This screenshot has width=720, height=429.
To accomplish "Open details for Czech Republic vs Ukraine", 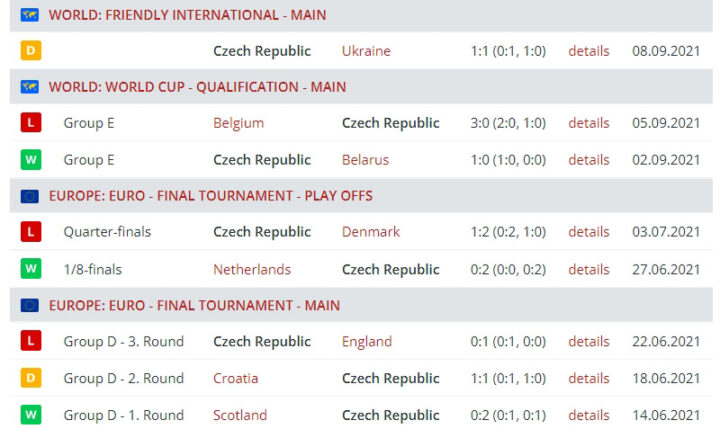I will click(588, 51).
